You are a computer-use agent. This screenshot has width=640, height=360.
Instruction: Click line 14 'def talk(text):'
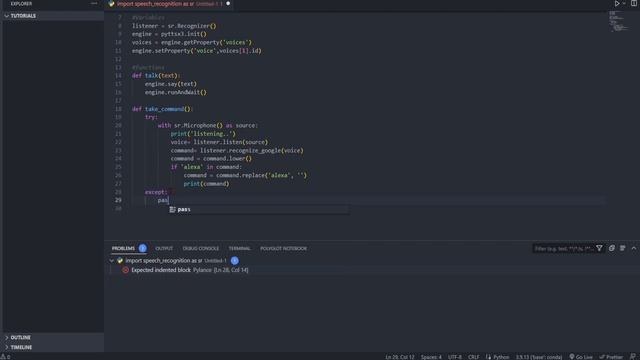pos(156,76)
